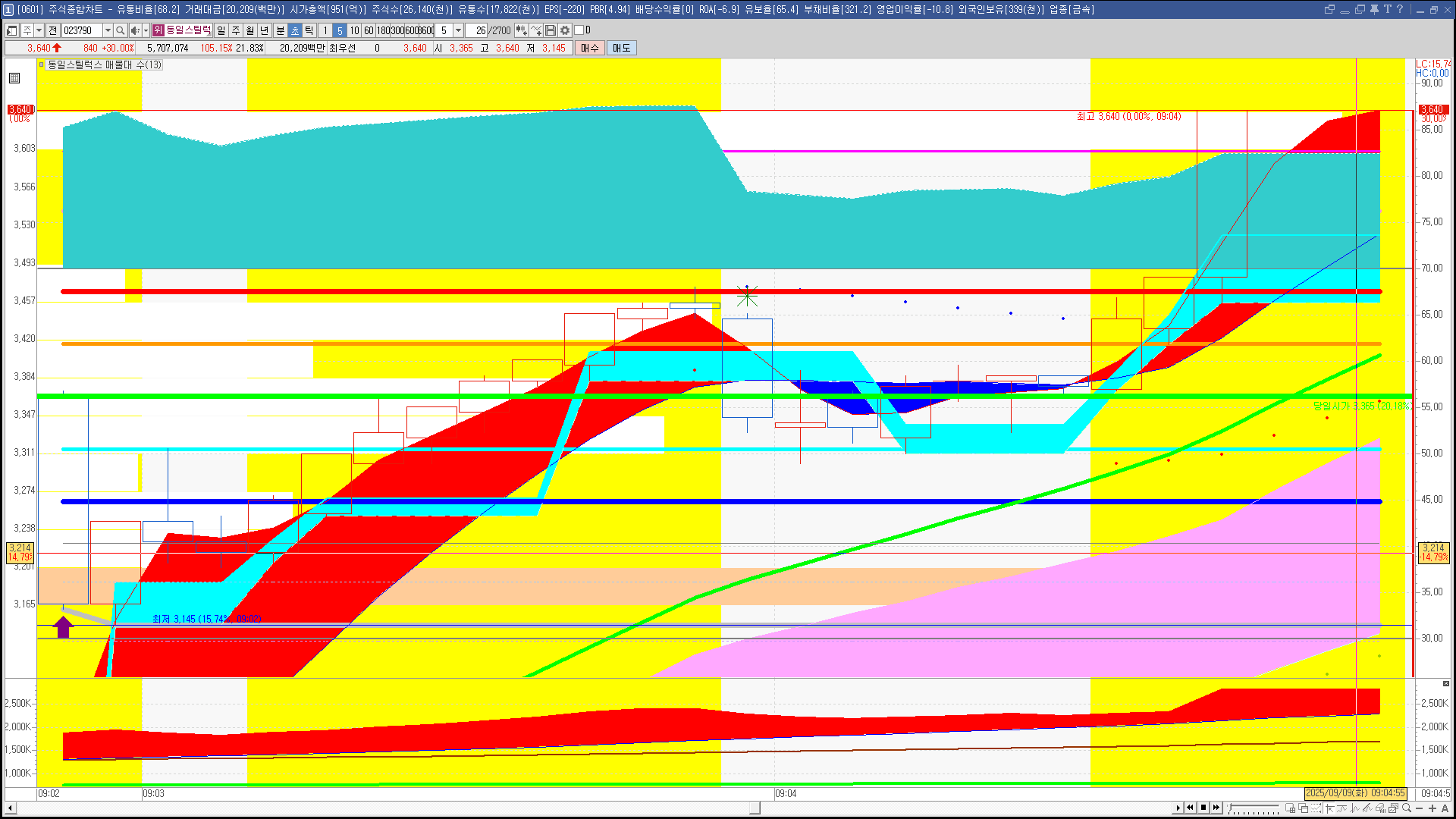Image resolution: width=1456 pixels, height=819 pixels.
Task: Click the speaker sound icon
Action: tap(135, 30)
